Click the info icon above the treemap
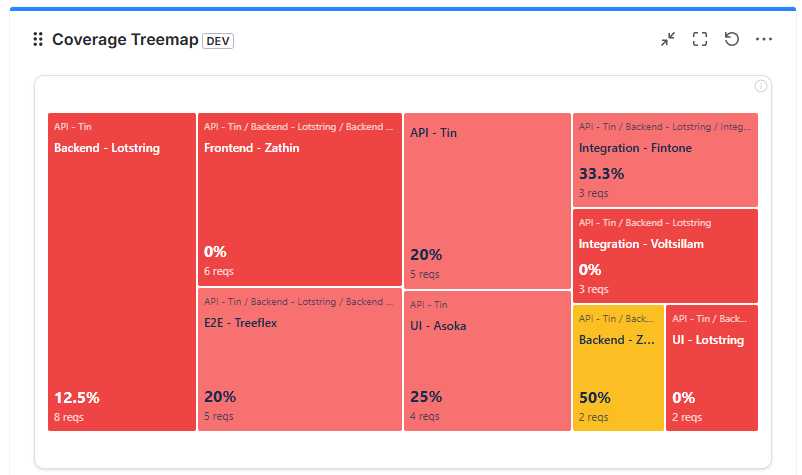The height and width of the screenshot is (475, 802). (x=761, y=86)
